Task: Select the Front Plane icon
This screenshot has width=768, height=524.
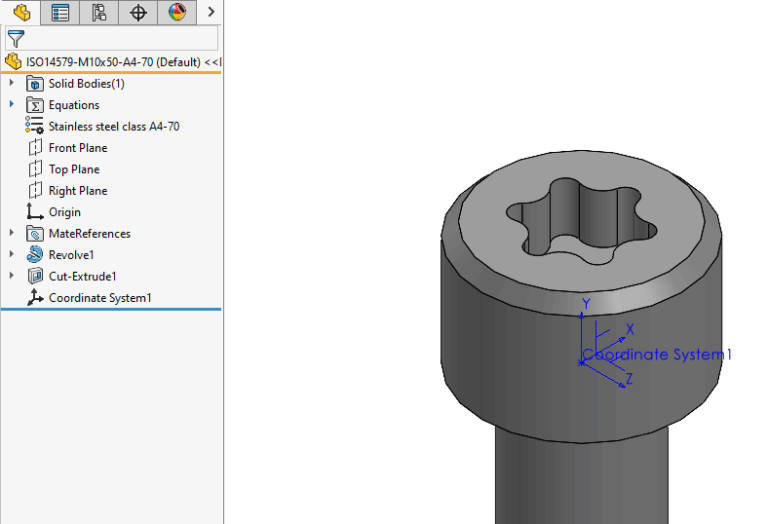Action: pos(36,148)
